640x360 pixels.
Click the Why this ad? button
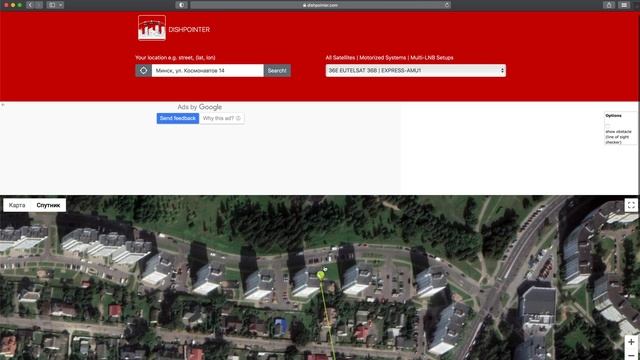222,118
